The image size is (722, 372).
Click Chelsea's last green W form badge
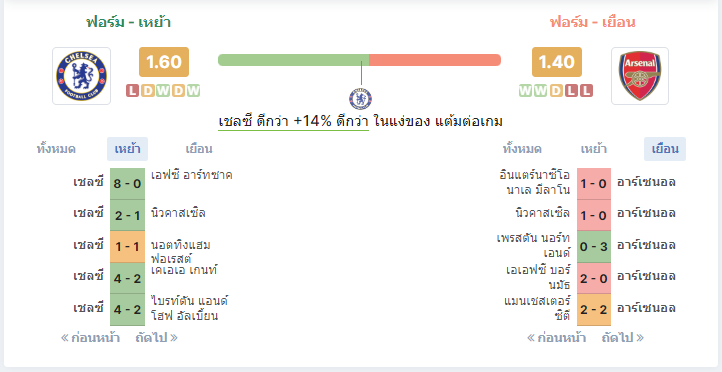point(193,91)
